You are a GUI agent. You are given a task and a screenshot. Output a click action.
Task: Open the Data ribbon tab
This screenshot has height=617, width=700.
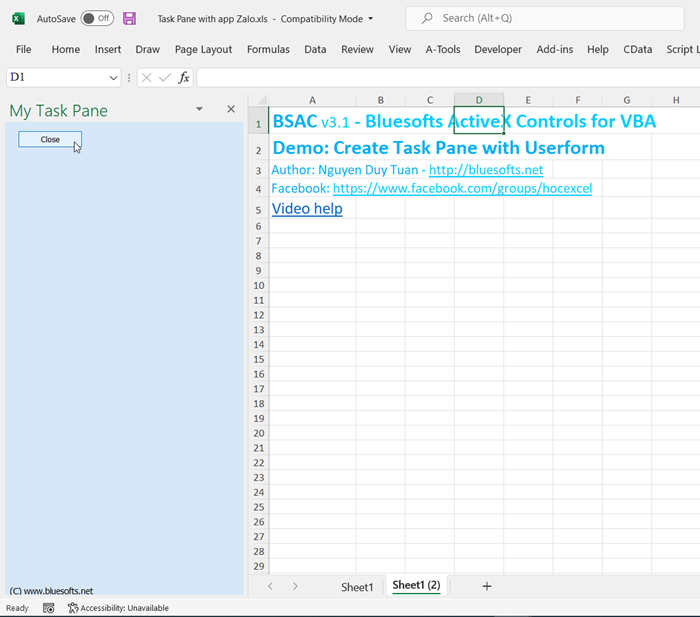click(315, 49)
